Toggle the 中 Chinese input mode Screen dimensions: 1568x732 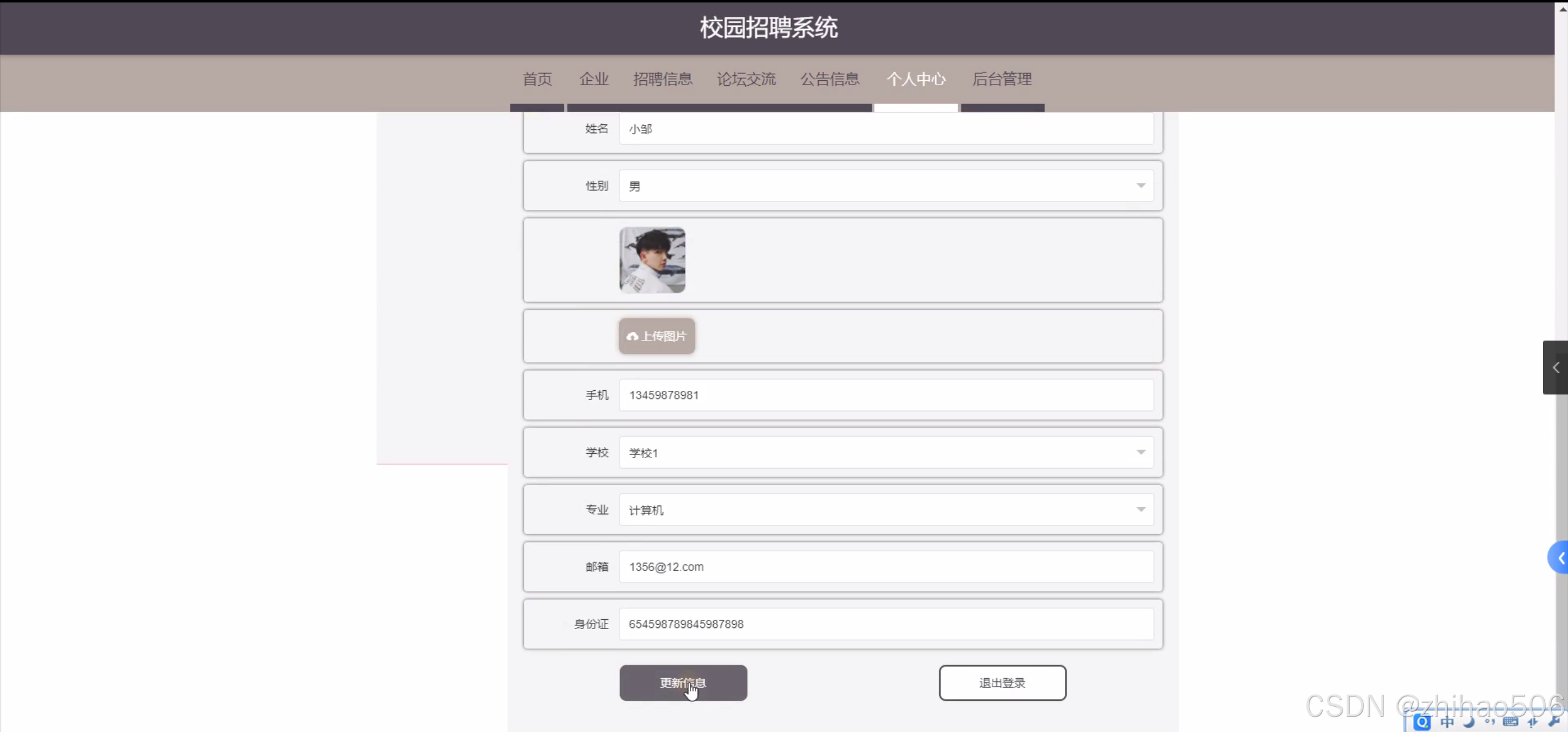click(1447, 723)
